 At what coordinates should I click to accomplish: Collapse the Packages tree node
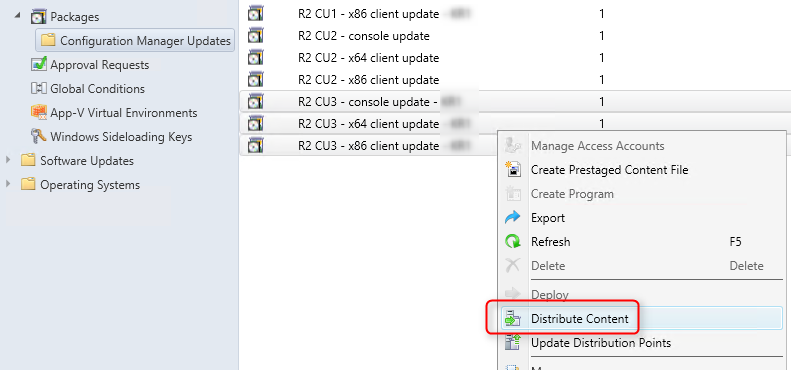click(18, 16)
